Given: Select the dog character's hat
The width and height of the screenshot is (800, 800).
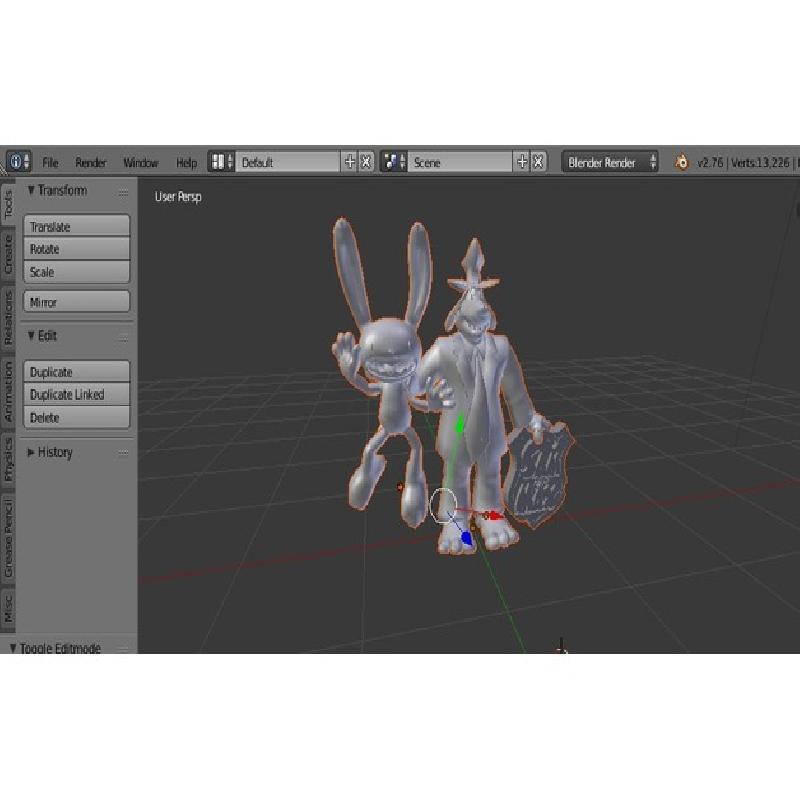Looking at the screenshot, I should pos(474,266).
